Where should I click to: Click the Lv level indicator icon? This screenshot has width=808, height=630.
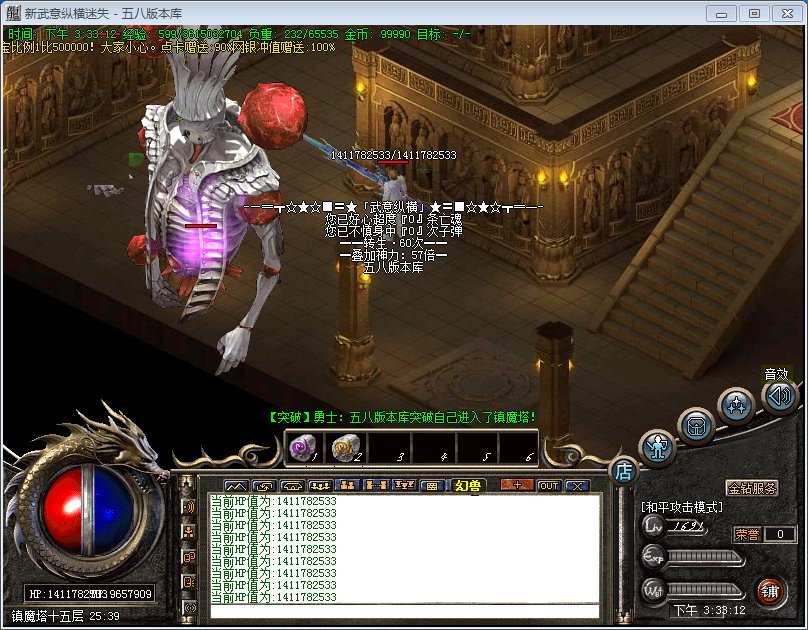pyautogui.click(x=653, y=526)
